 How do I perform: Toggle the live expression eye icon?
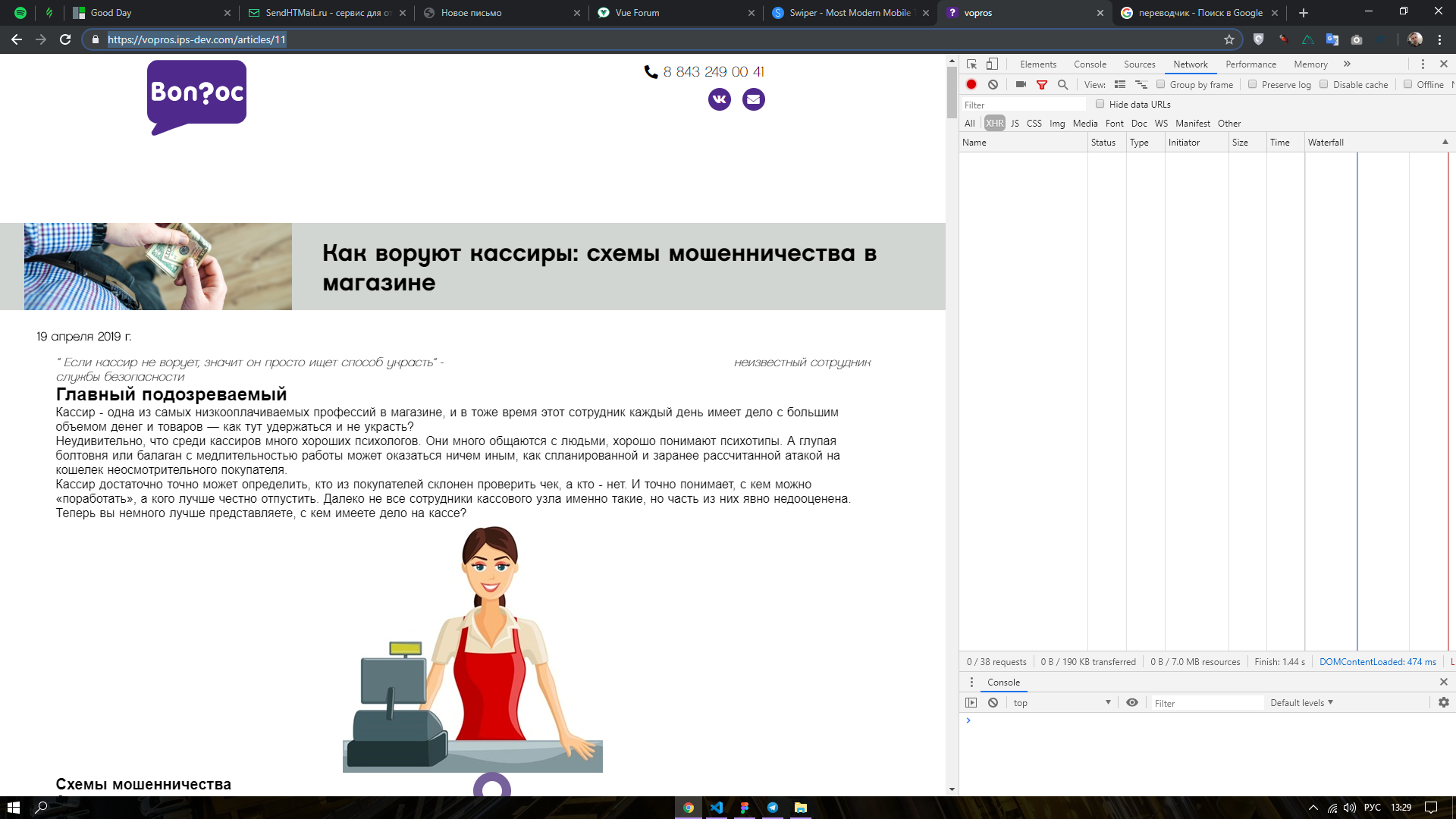tap(1132, 703)
